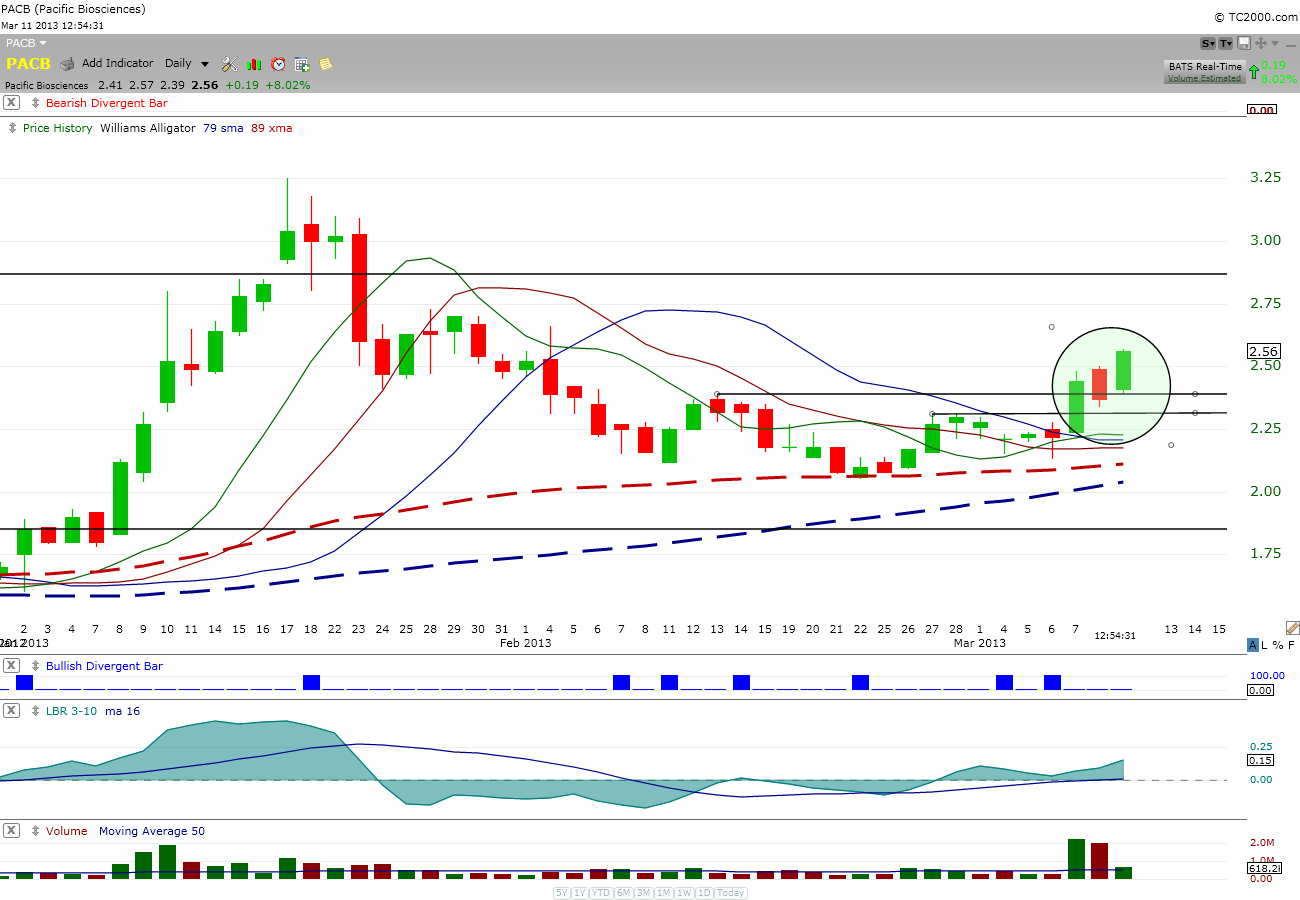
Task: Click the S symbol-link icon at top right
Action: [x=1208, y=43]
